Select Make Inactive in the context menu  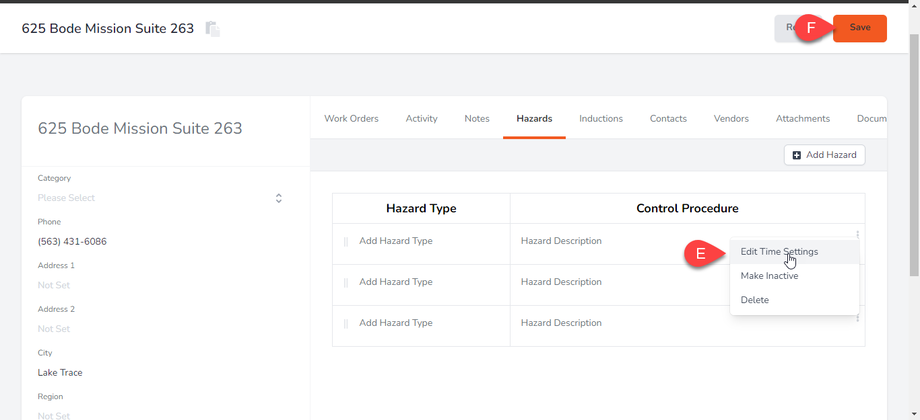(769, 276)
